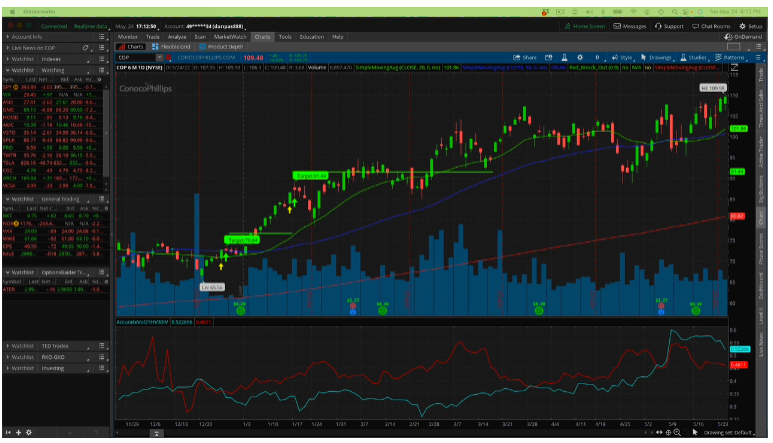Add a gadget with the plus icon
This screenshot has width=773, height=443.
point(18,432)
